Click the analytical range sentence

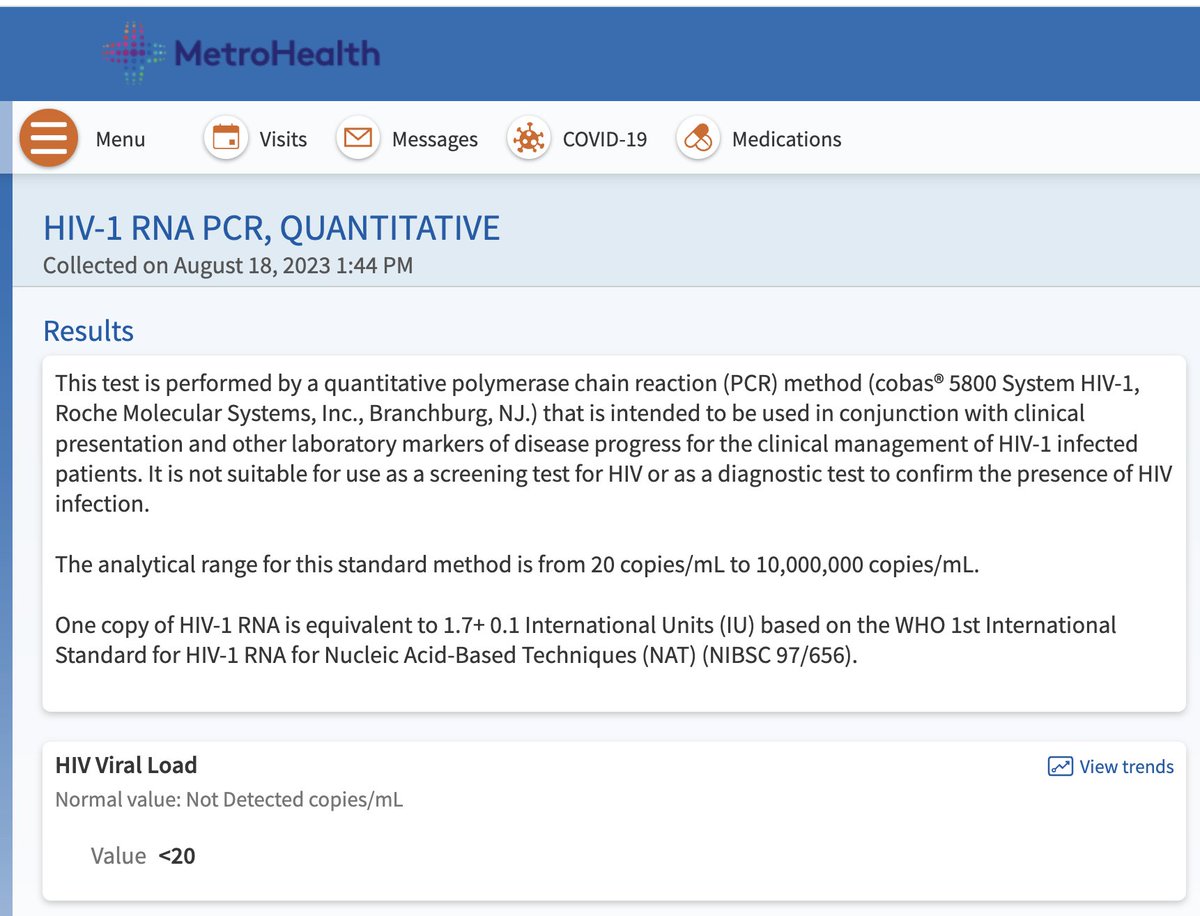[516, 564]
